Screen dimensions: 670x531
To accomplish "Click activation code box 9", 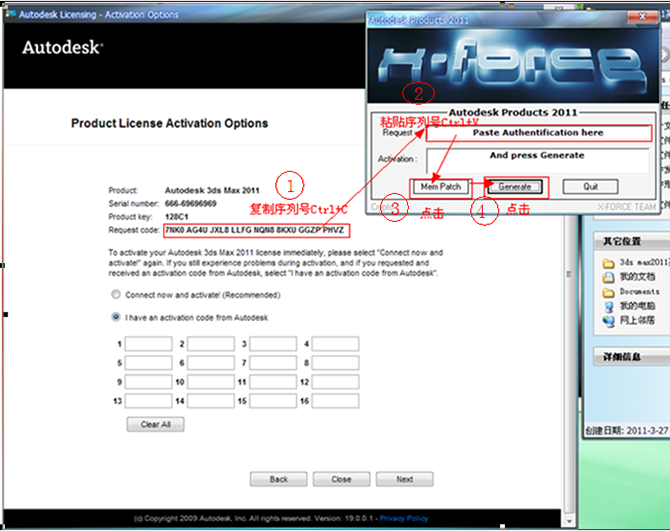I will 148,381.
